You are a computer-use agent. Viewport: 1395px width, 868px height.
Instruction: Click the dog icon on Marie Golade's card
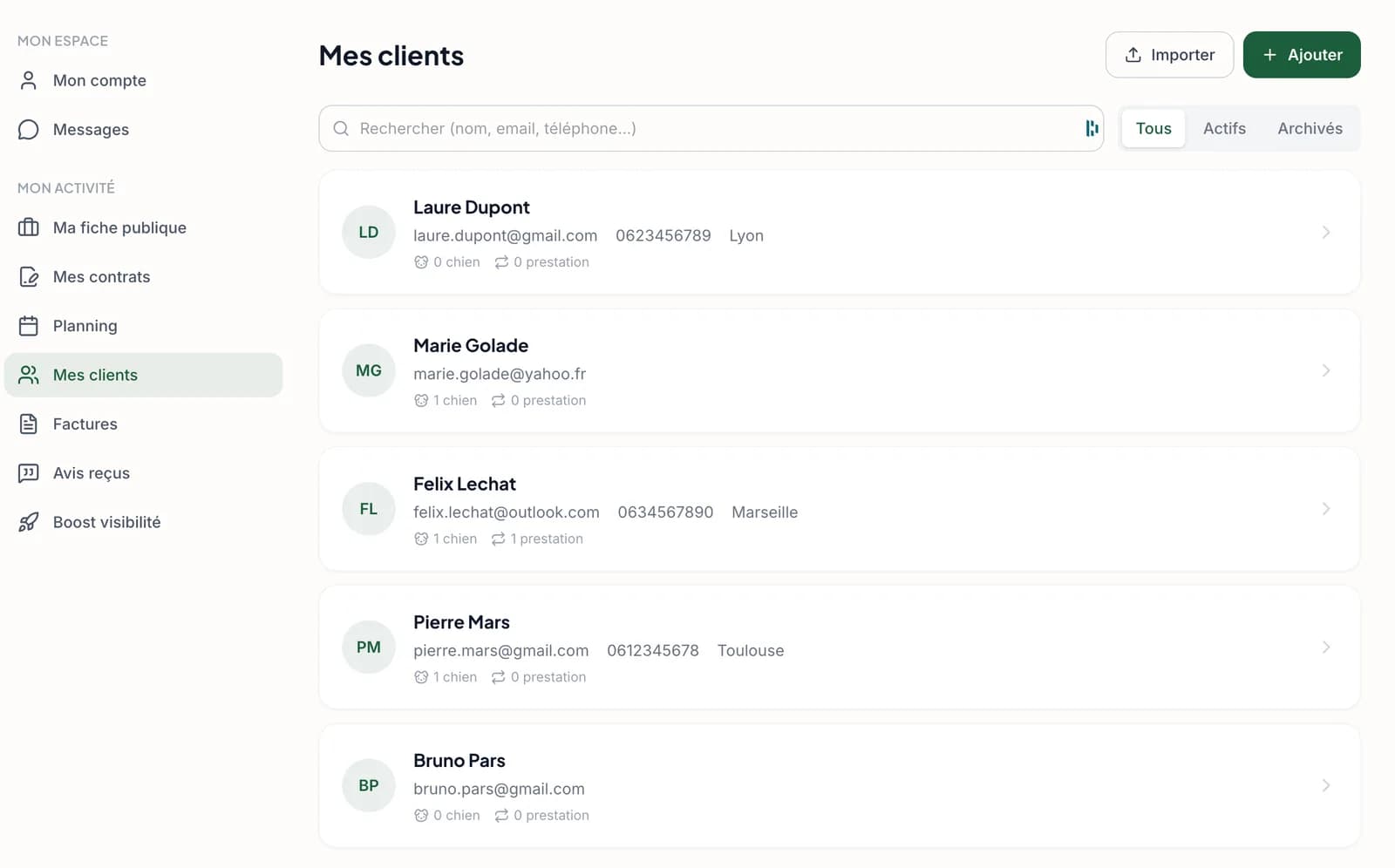coord(421,401)
